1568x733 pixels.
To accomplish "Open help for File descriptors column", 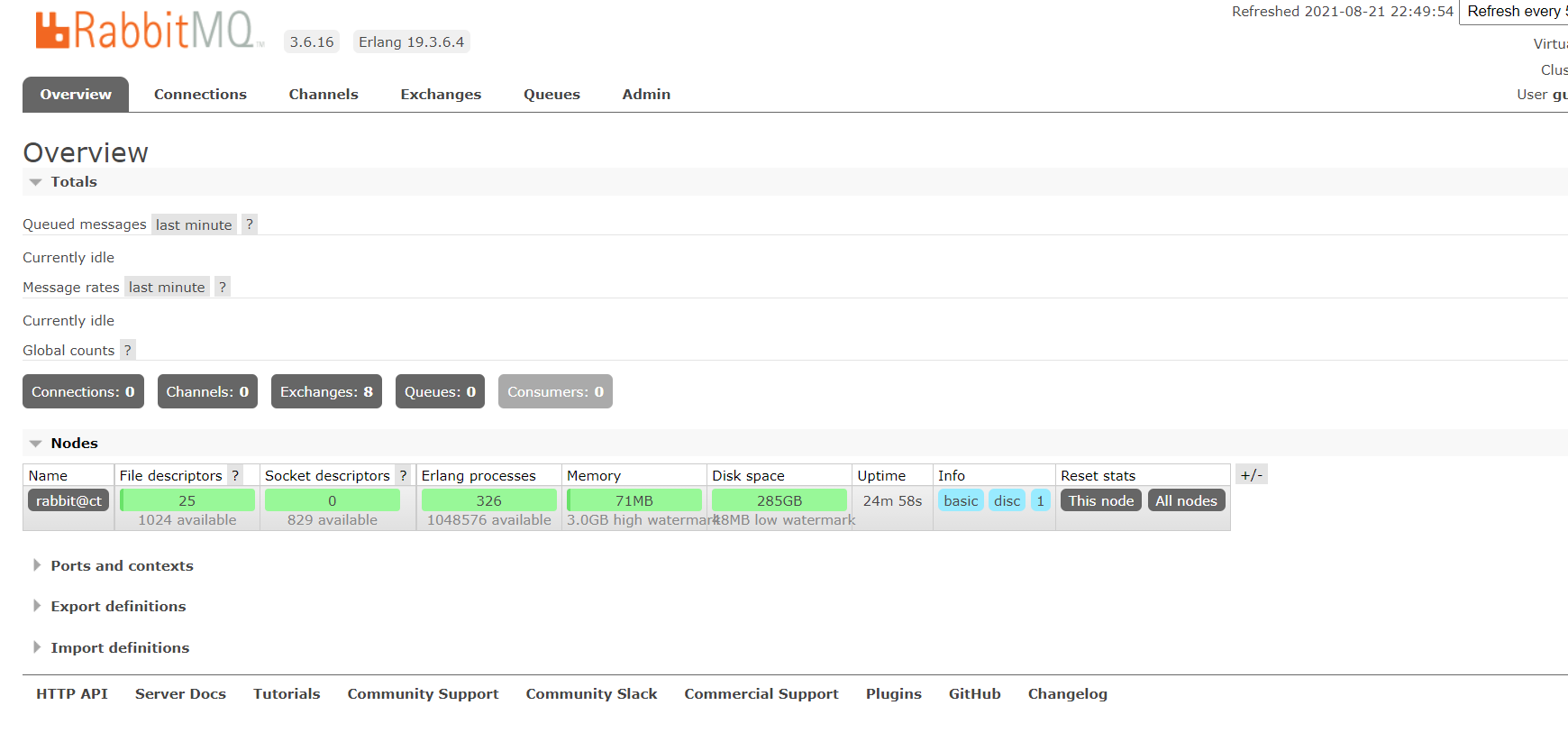I will tap(235, 475).
